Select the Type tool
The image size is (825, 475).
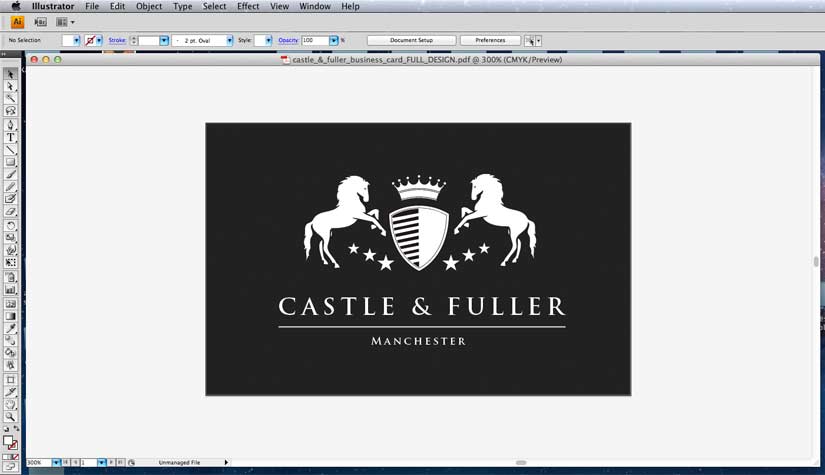(x=11, y=137)
